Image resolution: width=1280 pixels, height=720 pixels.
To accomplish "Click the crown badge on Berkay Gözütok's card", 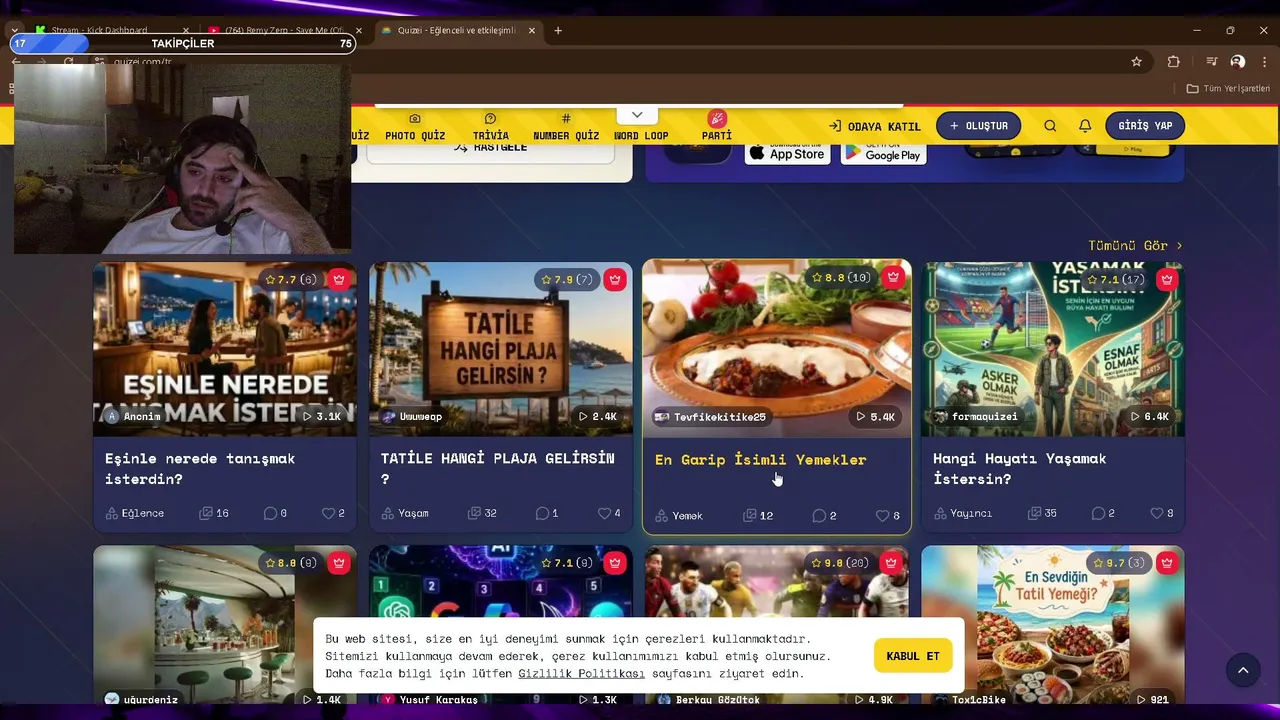I will pos(891,563).
